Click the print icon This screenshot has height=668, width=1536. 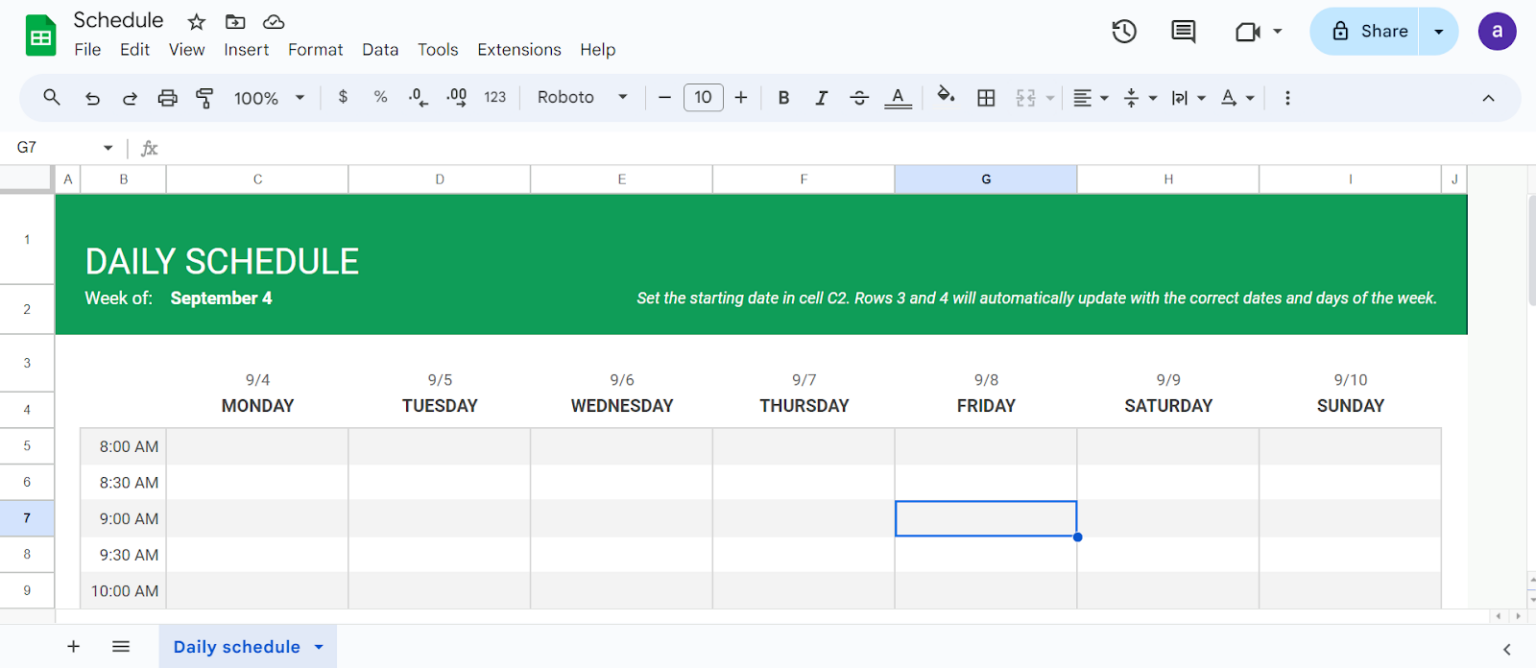point(167,97)
